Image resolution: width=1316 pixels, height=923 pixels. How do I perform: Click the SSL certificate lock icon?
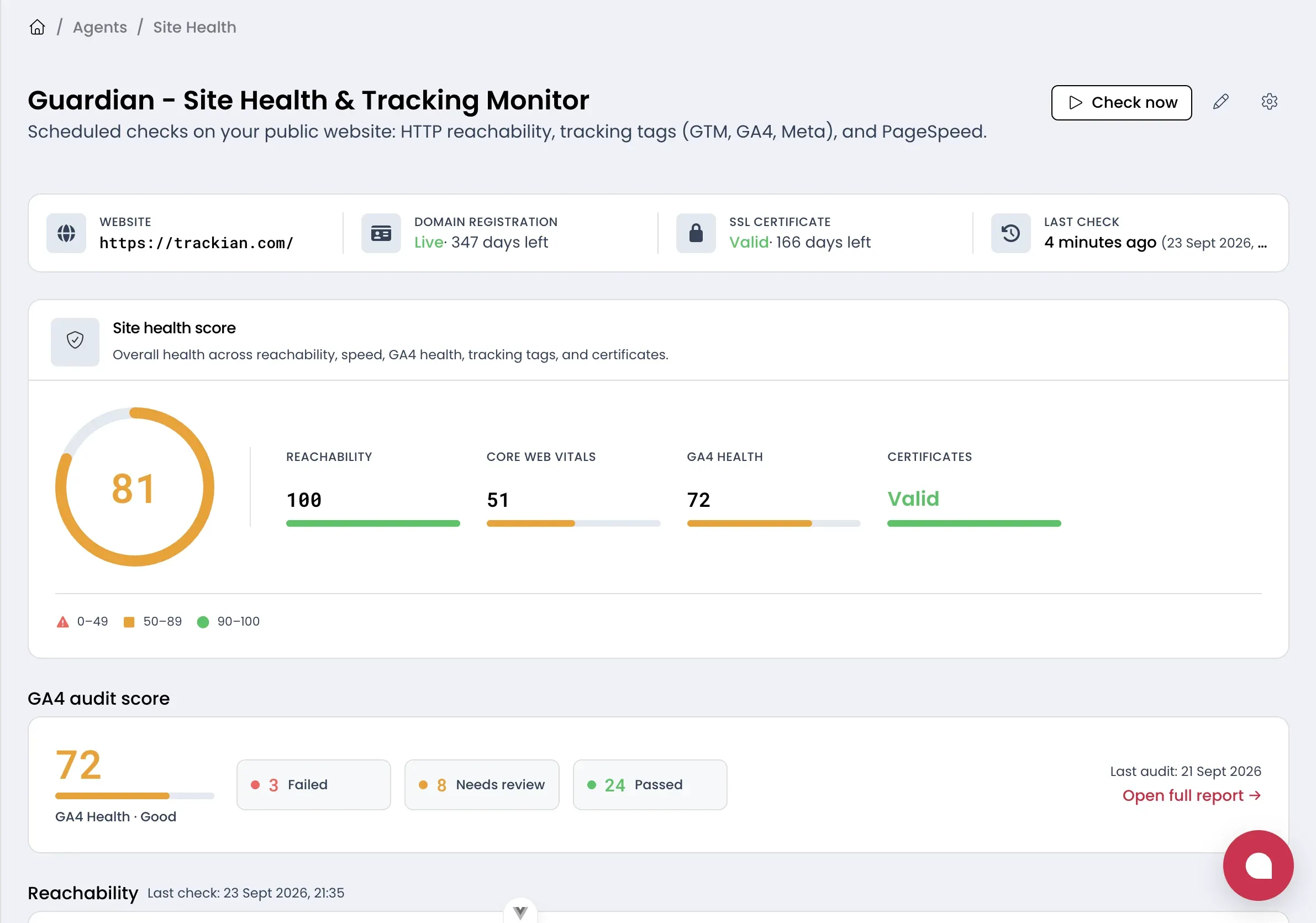(696, 233)
